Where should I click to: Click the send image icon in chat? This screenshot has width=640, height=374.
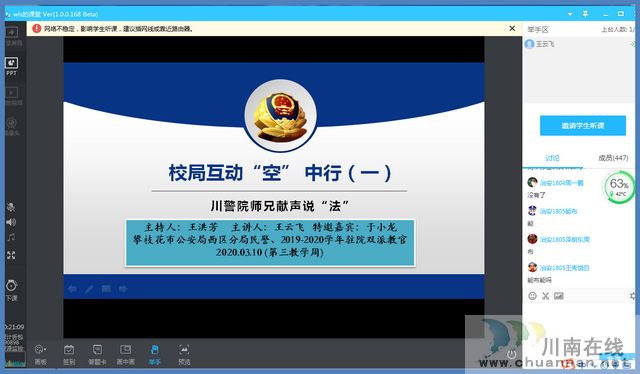point(559,296)
